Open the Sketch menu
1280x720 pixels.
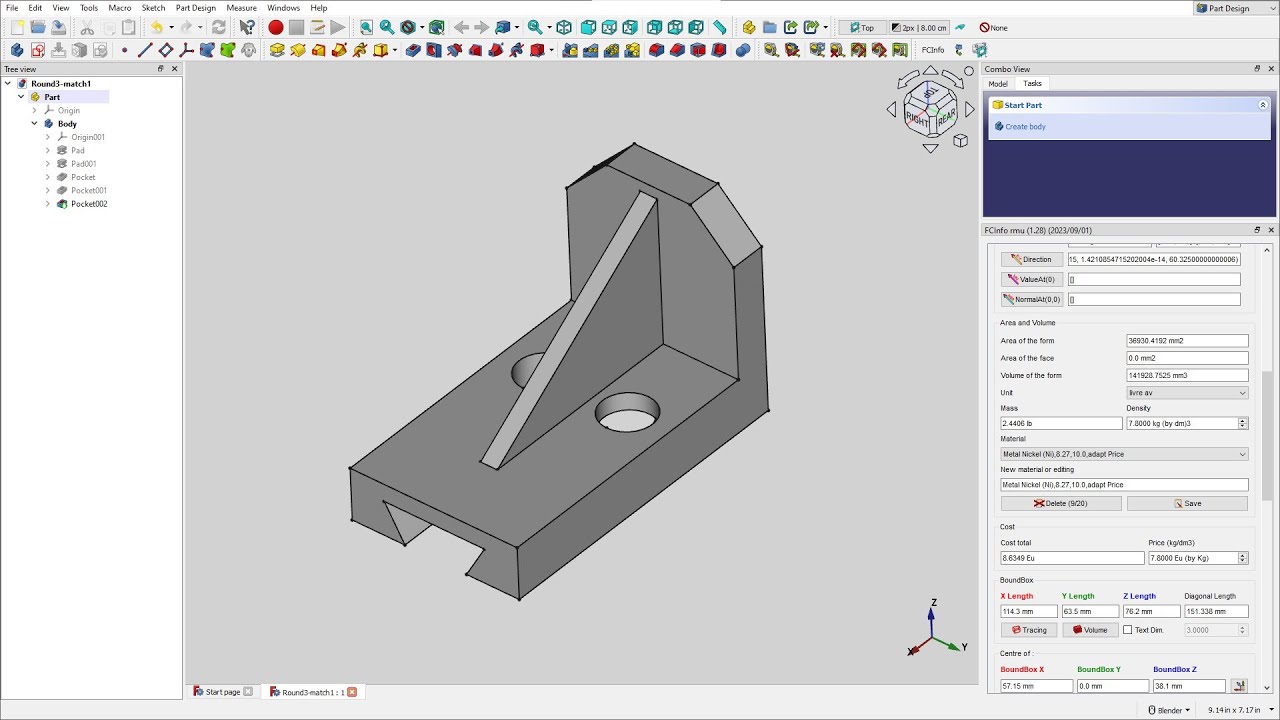pyautogui.click(x=153, y=8)
